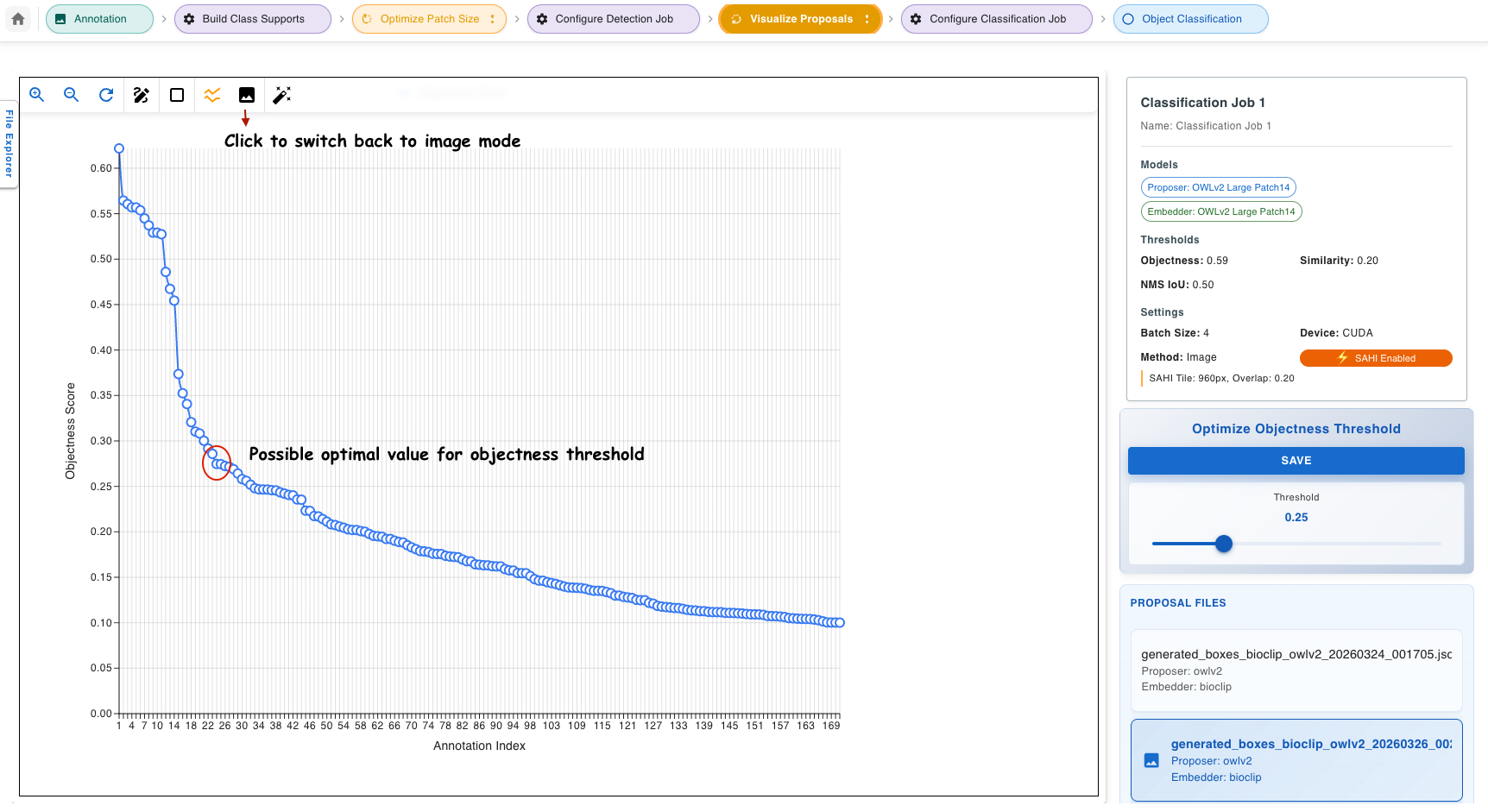1488x812 pixels.
Task: Click the last data point near index 169
Action: 839,622
